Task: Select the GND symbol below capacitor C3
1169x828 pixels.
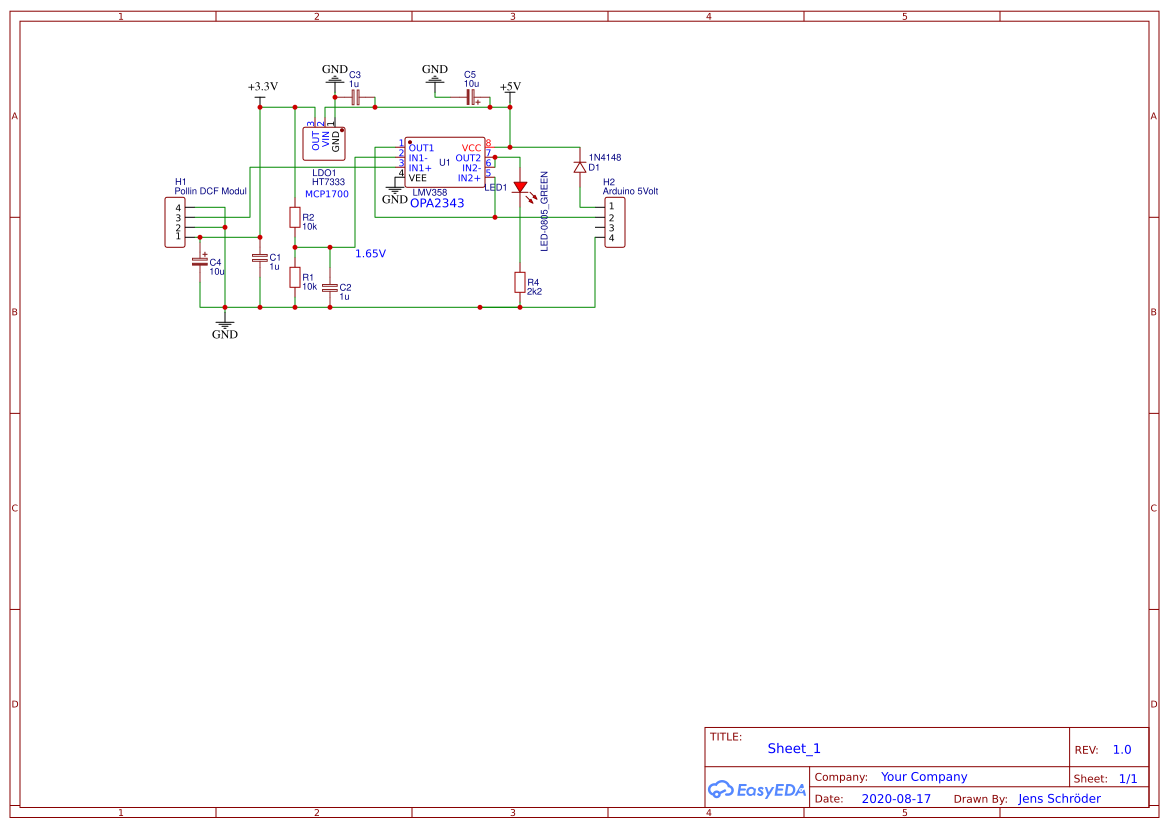Action: [333, 72]
